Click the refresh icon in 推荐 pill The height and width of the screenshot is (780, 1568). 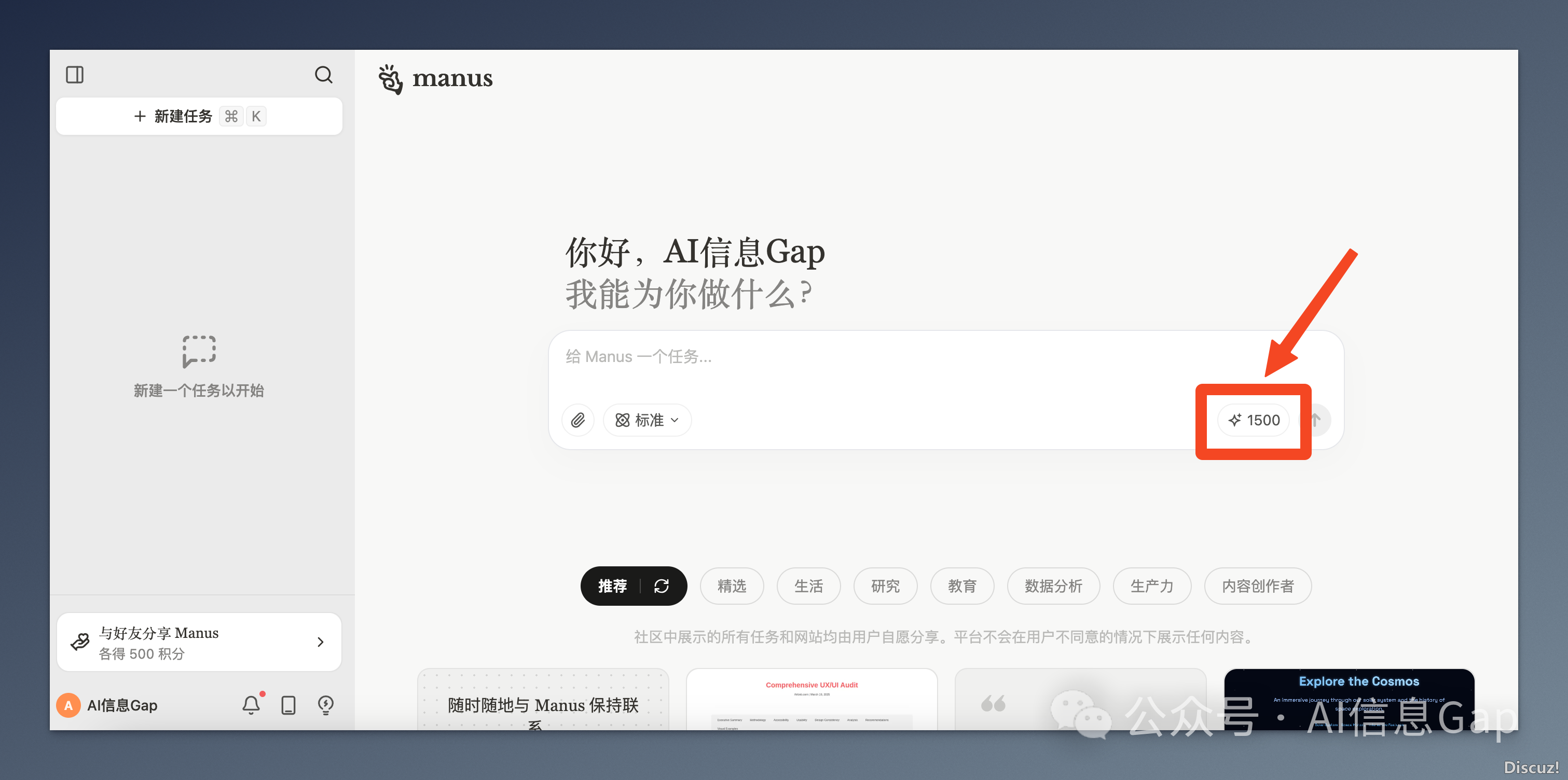(662, 586)
